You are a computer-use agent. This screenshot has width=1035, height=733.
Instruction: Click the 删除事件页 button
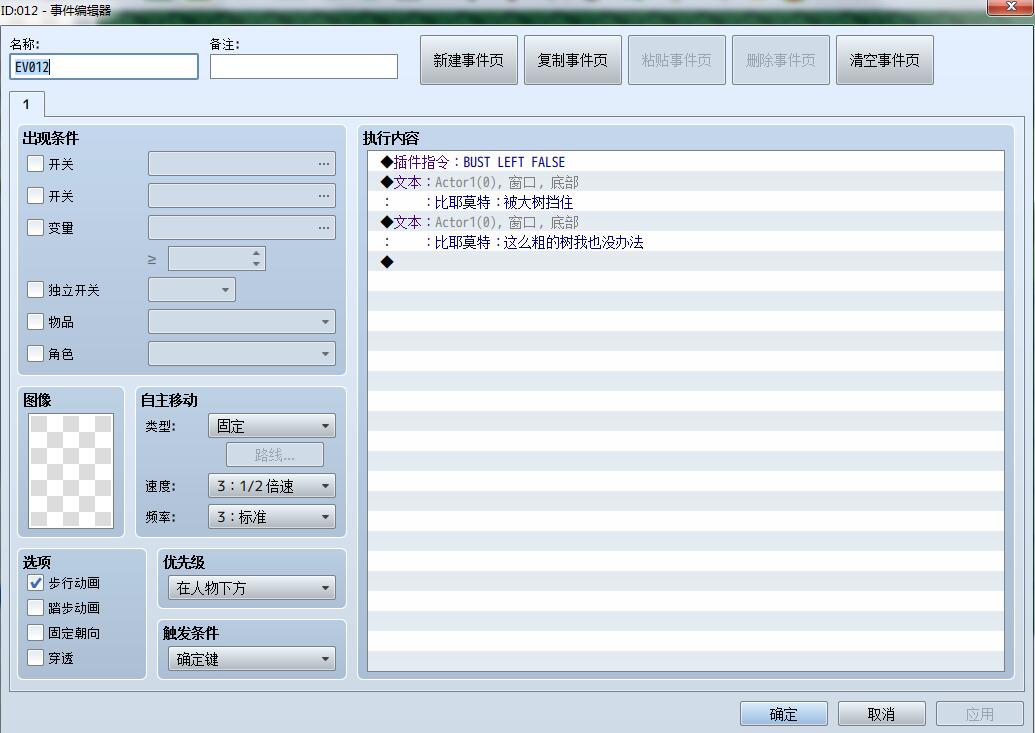(781, 60)
